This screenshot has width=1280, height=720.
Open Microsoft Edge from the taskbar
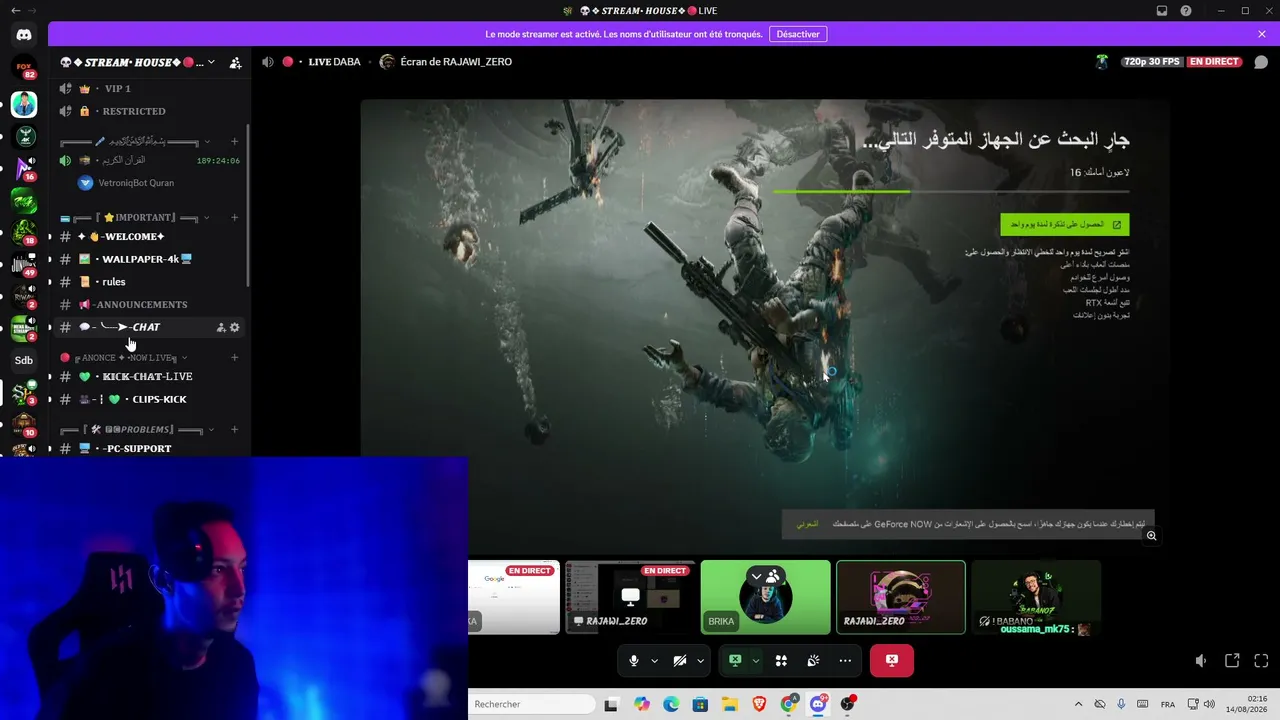pos(671,704)
